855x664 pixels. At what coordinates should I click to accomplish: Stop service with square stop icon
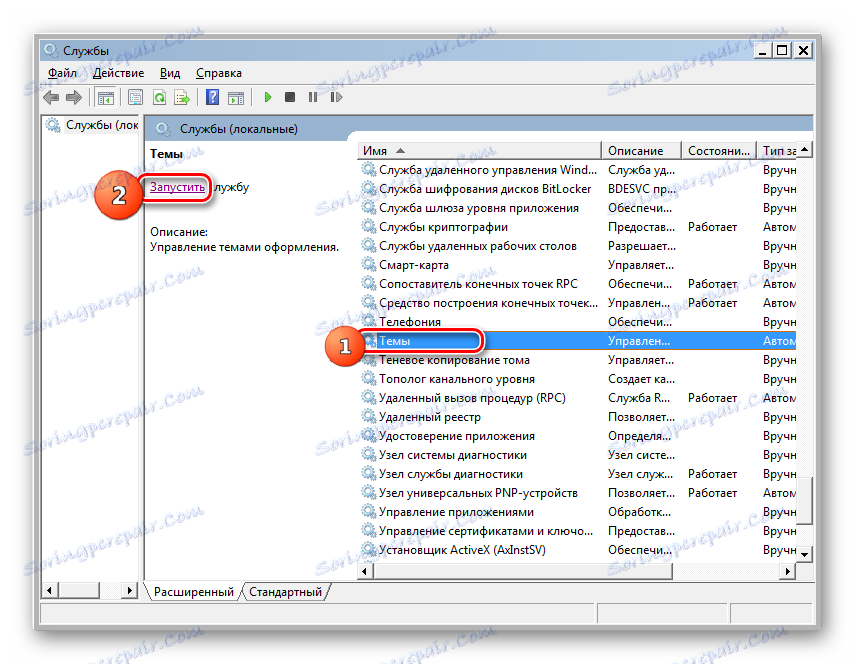click(290, 97)
